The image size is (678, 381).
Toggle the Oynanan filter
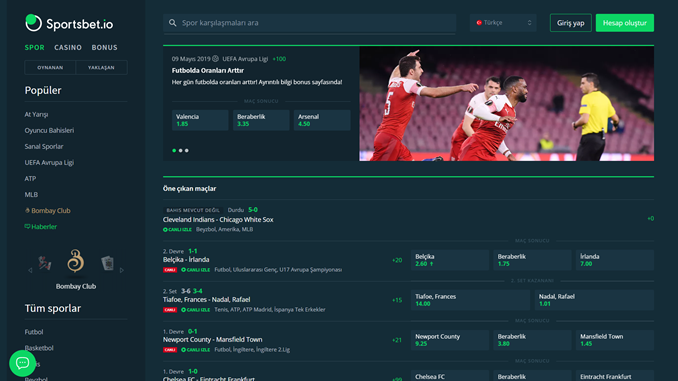coord(50,67)
